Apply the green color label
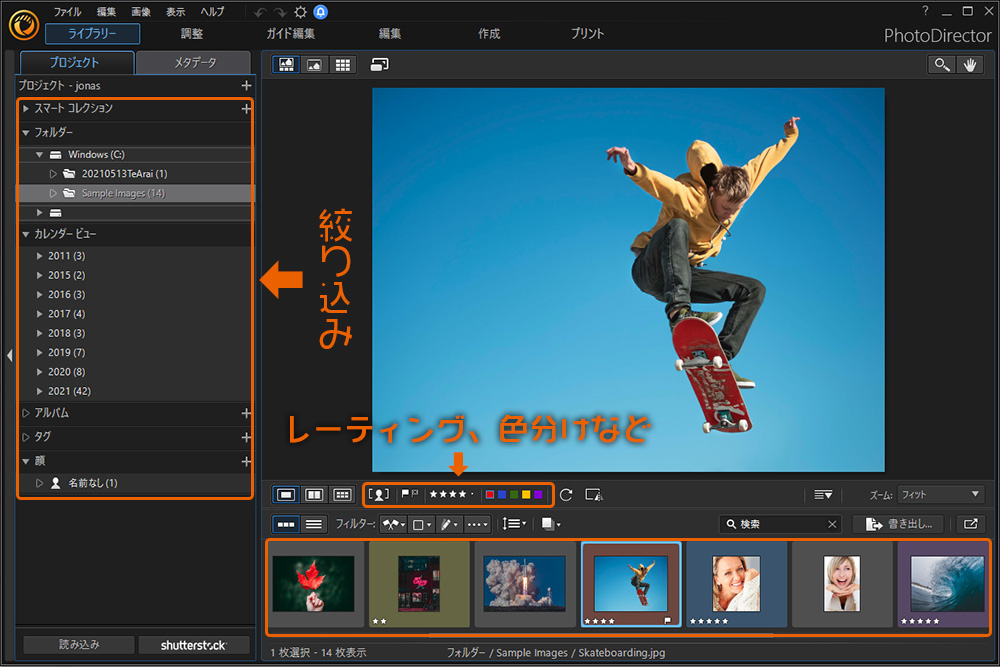 [x=514, y=494]
